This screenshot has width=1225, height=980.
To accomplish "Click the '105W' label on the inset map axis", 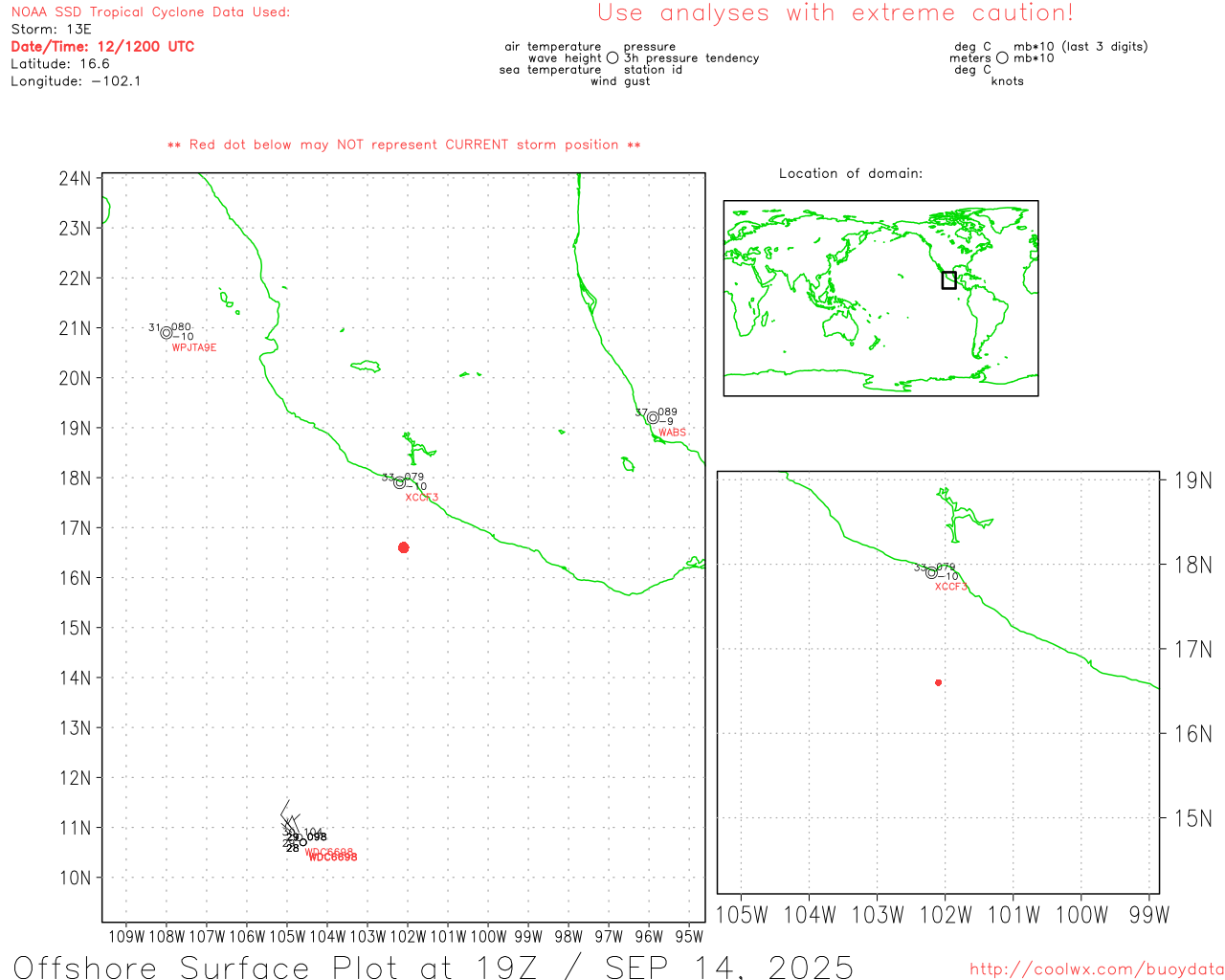I will pyautogui.click(x=742, y=915).
